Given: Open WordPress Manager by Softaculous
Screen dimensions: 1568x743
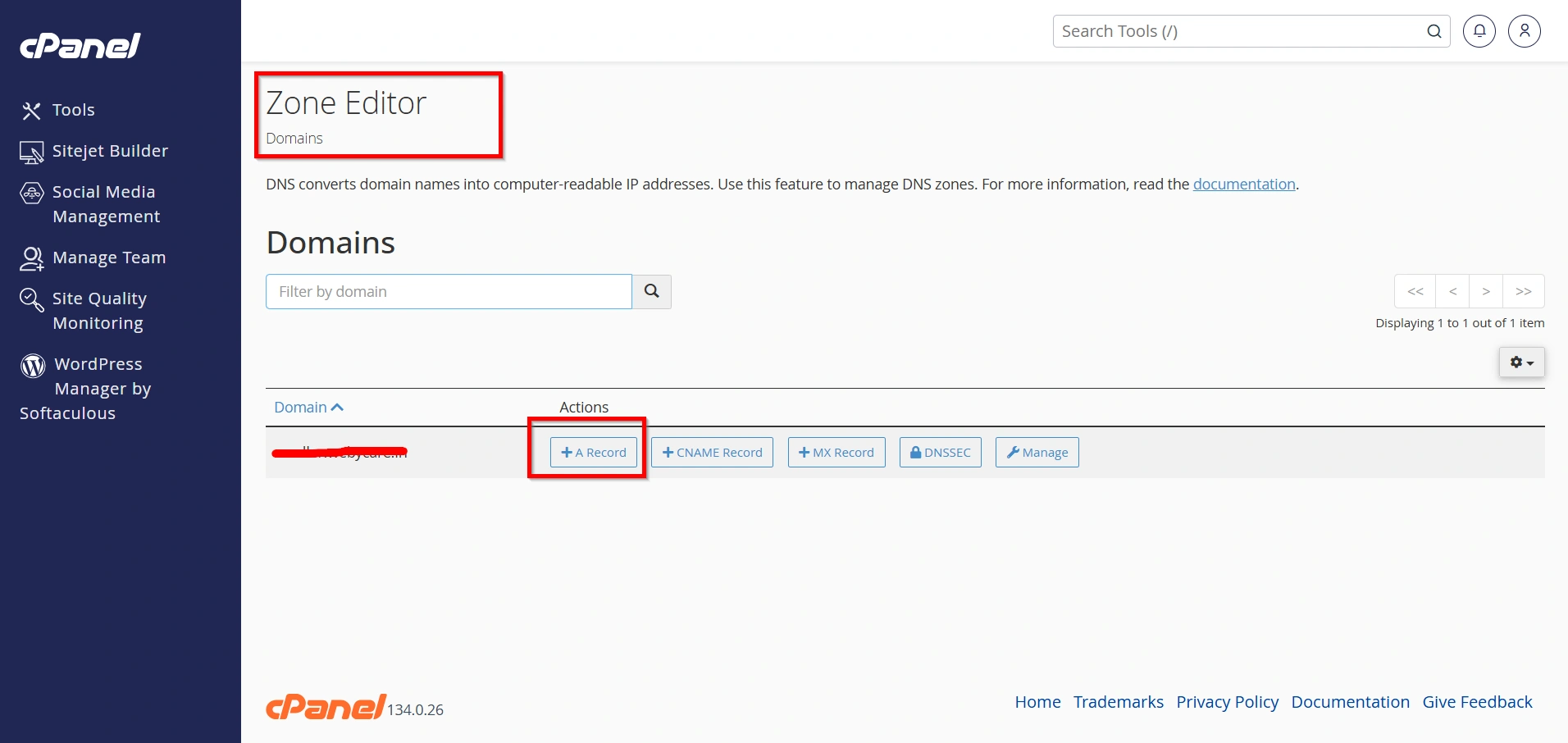Looking at the screenshot, I should click(x=86, y=389).
